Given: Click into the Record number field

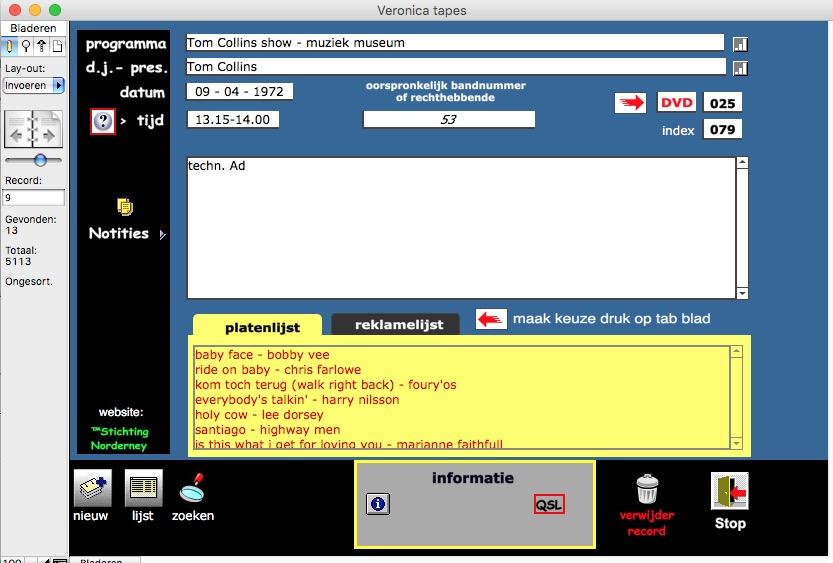Looking at the screenshot, I should 34,198.
